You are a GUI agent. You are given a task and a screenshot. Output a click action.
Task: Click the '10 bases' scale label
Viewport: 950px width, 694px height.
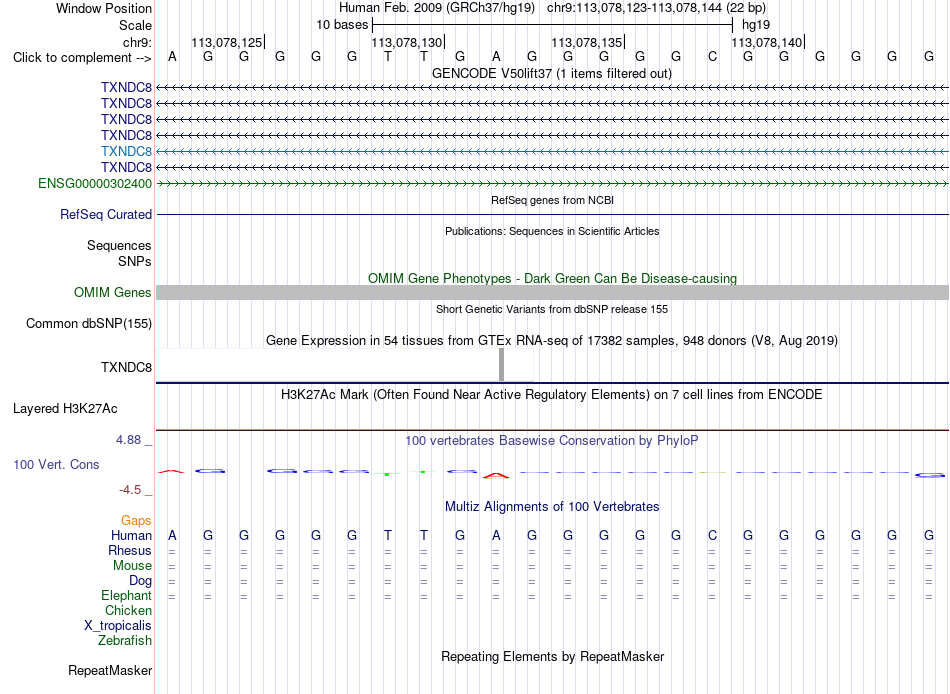pos(342,25)
